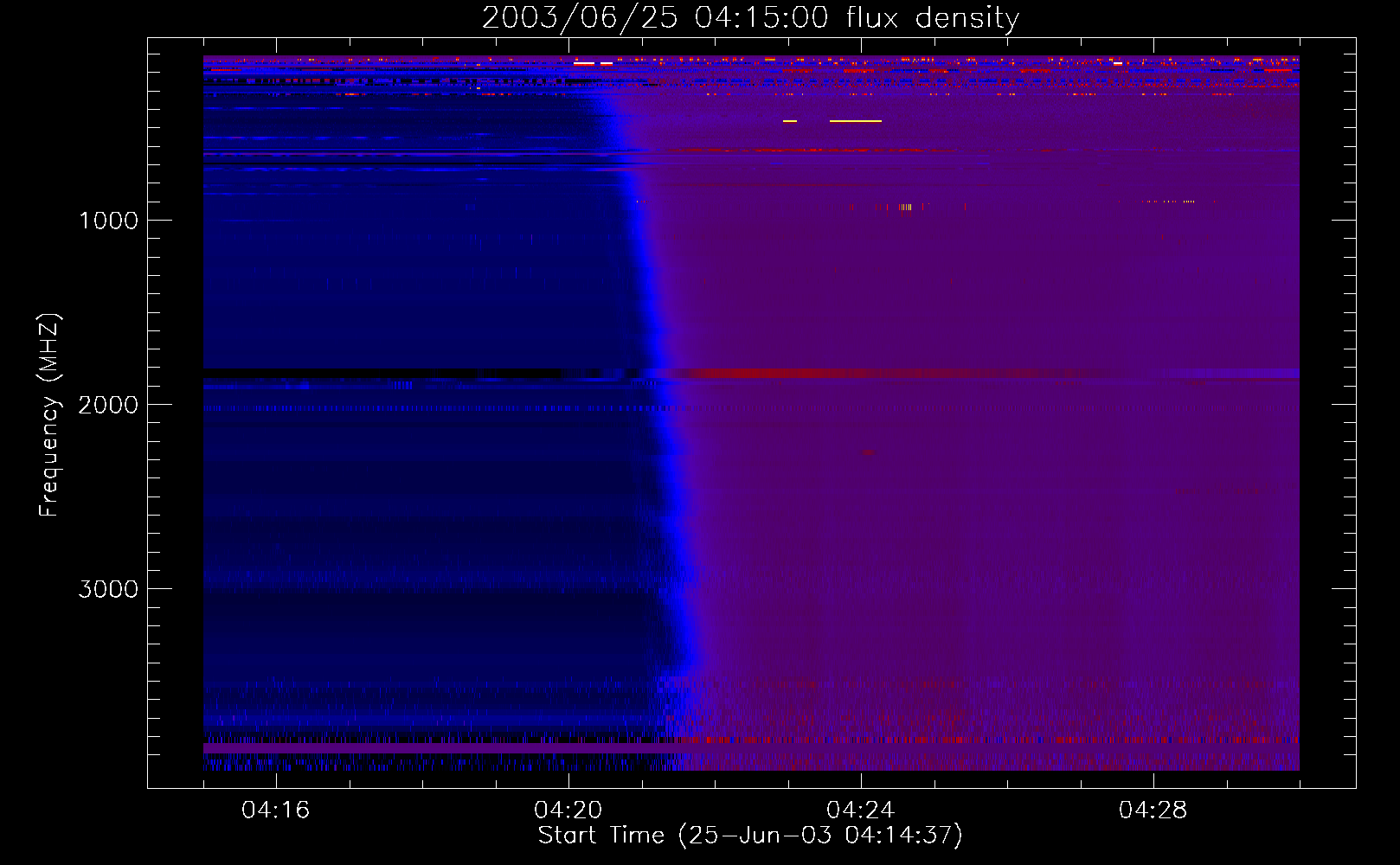Click the '04:16' time tick label
Viewport: 1400px width, 865px height.
[x=276, y=810]
